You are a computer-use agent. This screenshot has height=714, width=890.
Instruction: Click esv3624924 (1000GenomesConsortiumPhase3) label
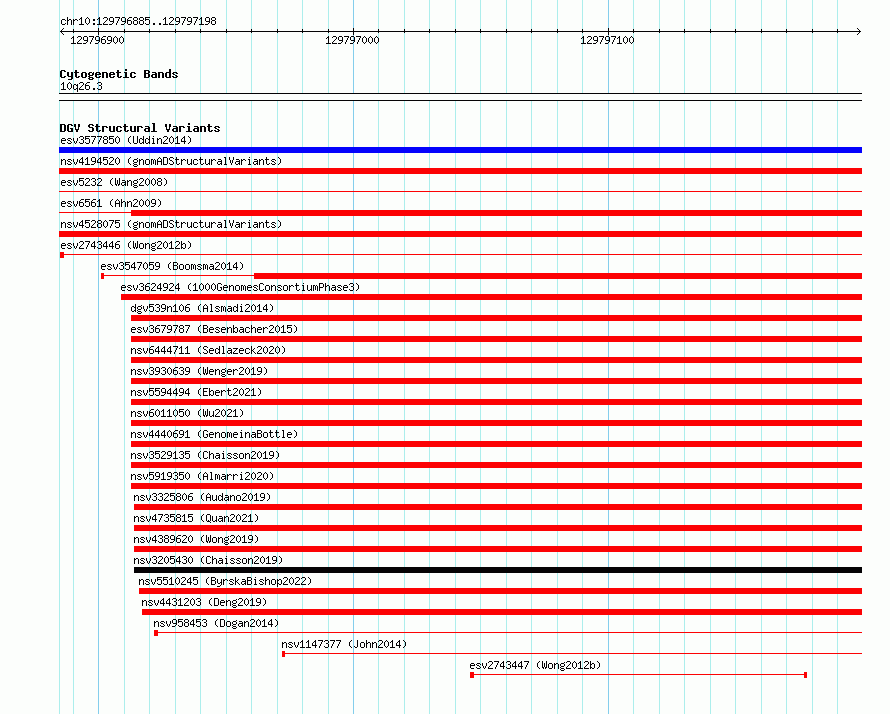pos(240,287)
